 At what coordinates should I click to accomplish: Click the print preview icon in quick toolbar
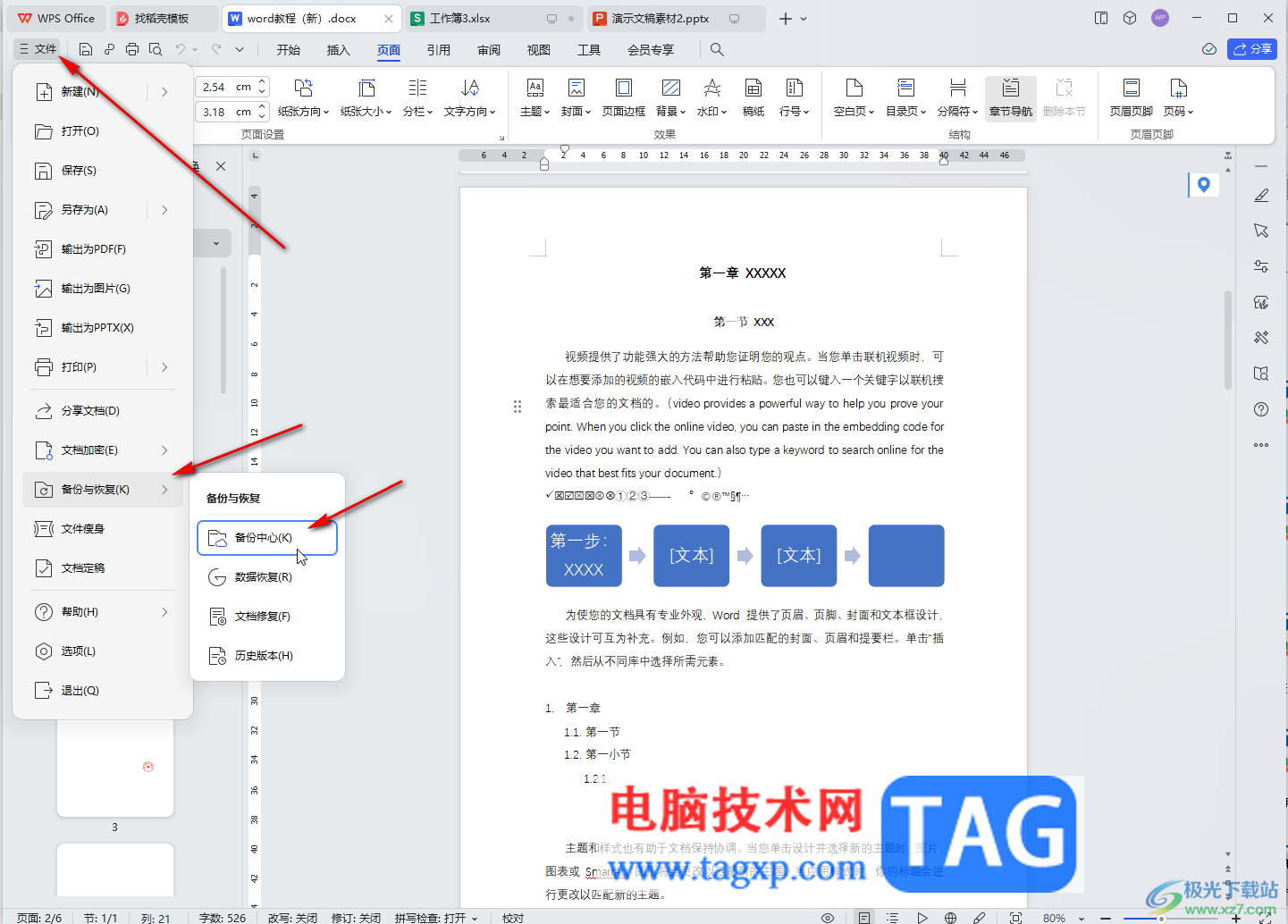[x=156, y=49]
